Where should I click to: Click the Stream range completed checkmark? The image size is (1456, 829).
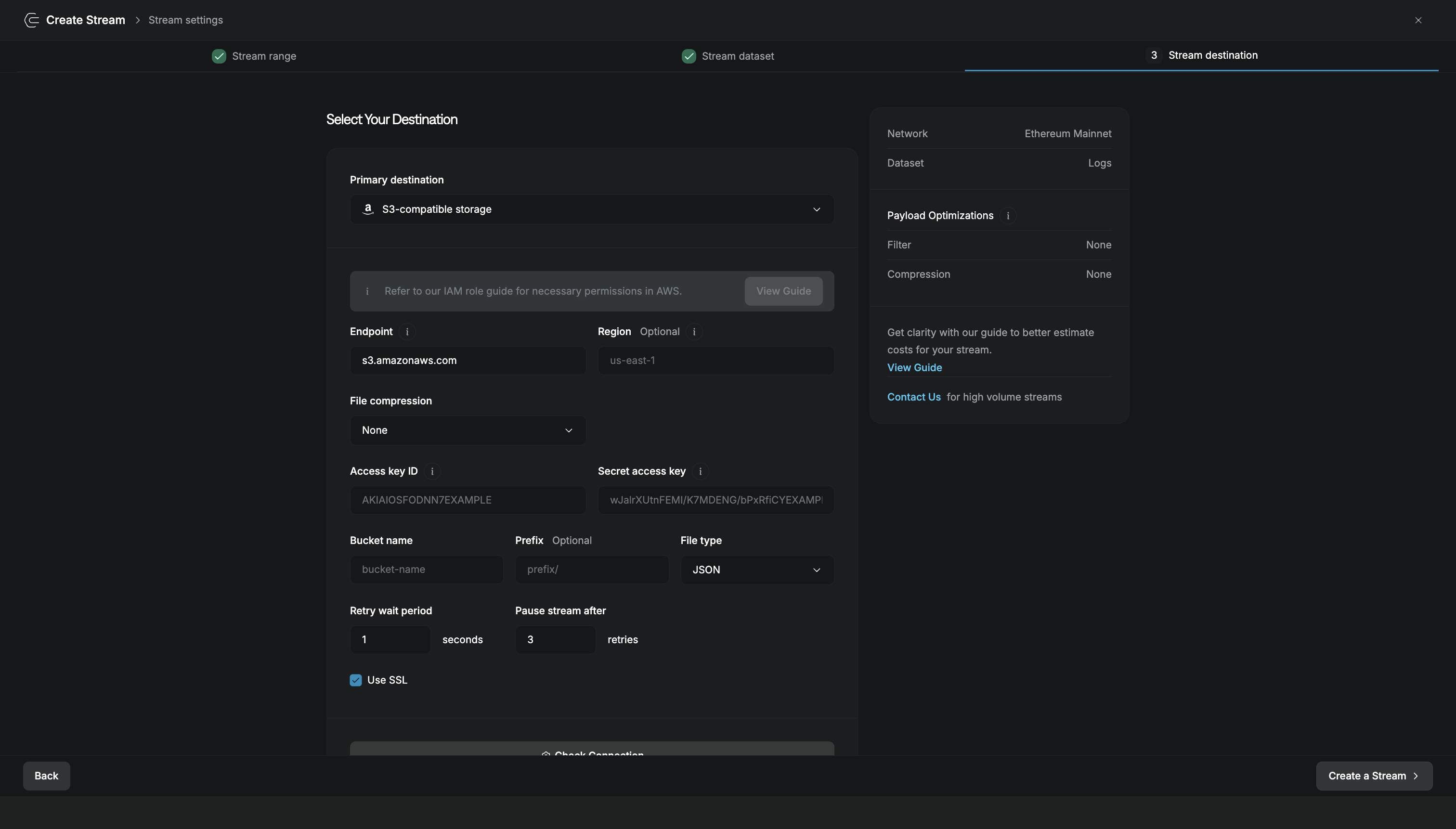(219, 56)
